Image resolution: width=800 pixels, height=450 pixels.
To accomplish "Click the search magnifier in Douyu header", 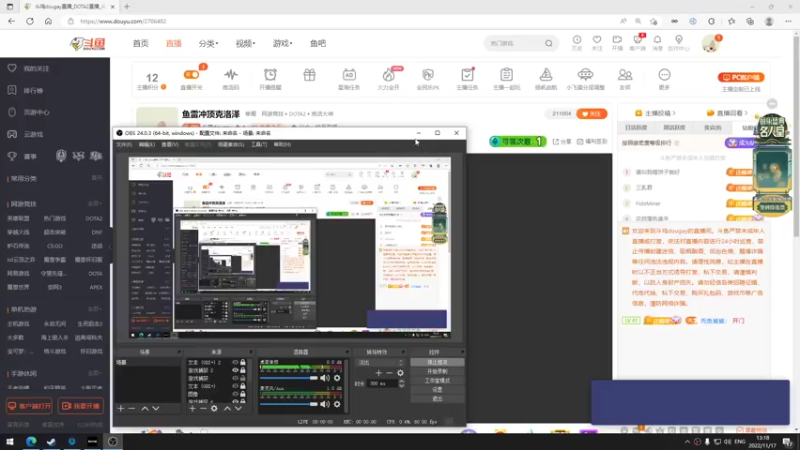I will (x=548, y=43).
